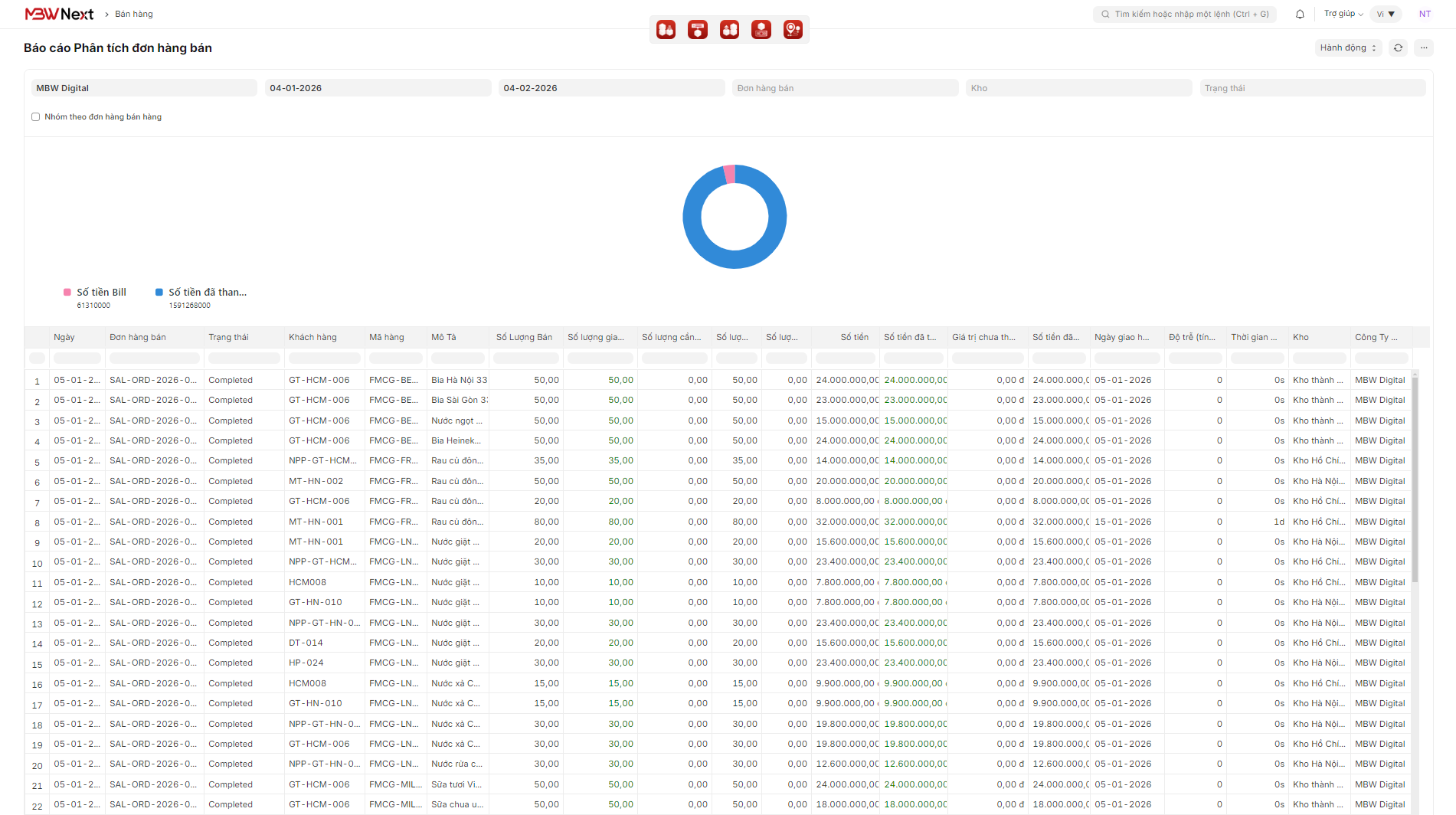The image size is (1456, 815).
Task: Enable Nhóm theo đơn hàng bán hàng checkbox
Action: (35, 117)
